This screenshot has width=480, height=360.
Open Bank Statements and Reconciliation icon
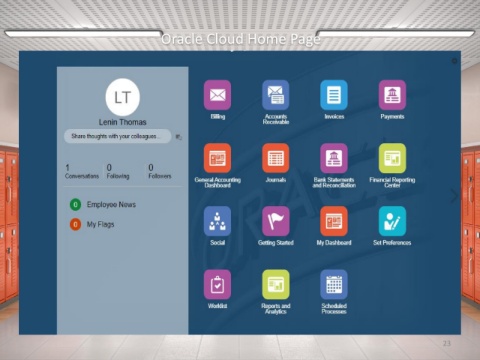pyautogui.click(x=334, y=158)
